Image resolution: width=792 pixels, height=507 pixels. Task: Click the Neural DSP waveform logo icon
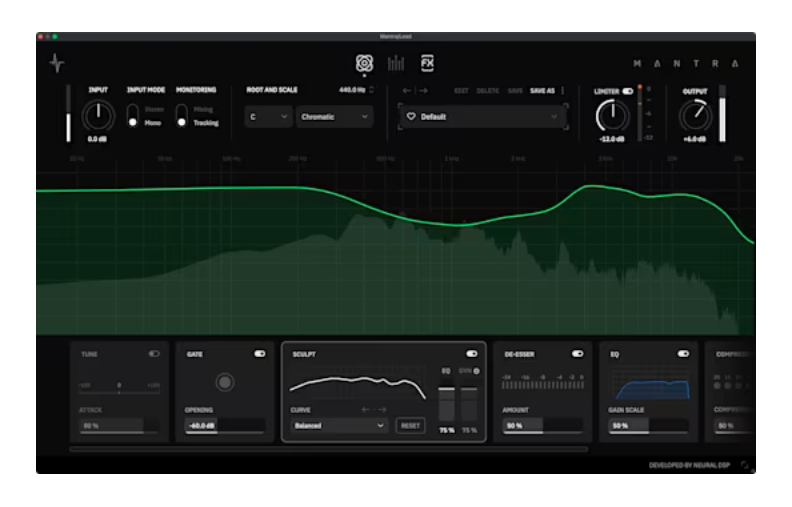pos(57,63)
